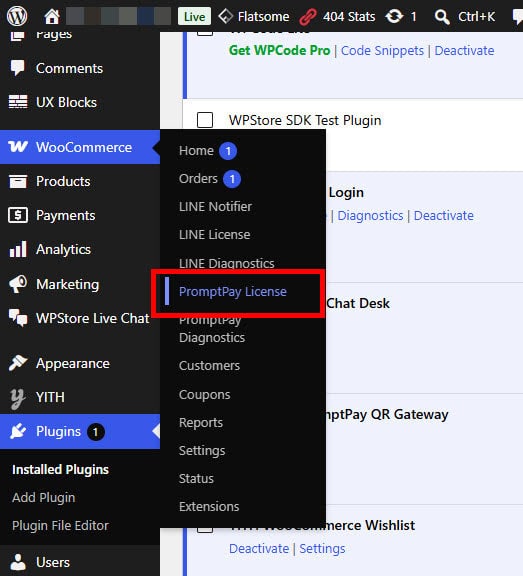Screen dimensions: 523x576
Task: Click the Live status badge
Action: tap(194, 17)
